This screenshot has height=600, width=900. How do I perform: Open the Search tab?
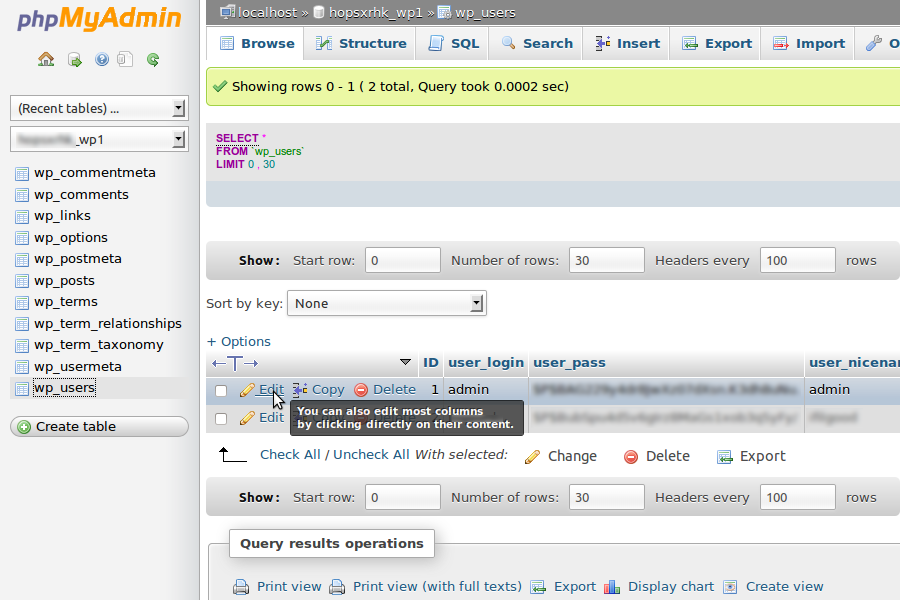coord(537,44)
